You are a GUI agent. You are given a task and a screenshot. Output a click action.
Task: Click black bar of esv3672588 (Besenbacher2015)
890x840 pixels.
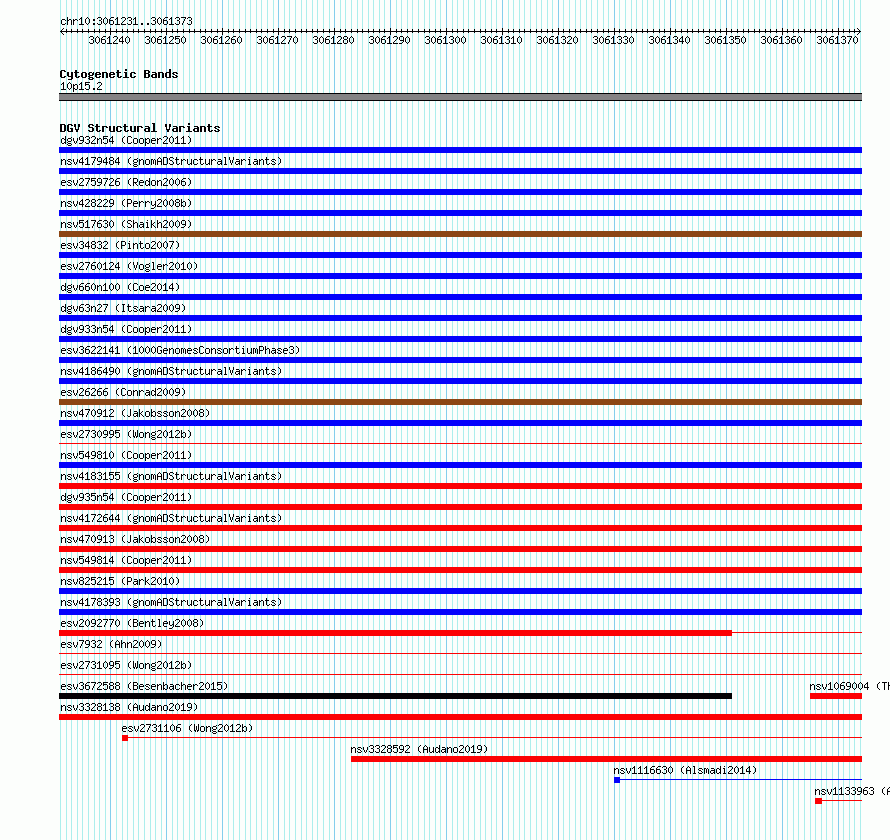[396, 696]
